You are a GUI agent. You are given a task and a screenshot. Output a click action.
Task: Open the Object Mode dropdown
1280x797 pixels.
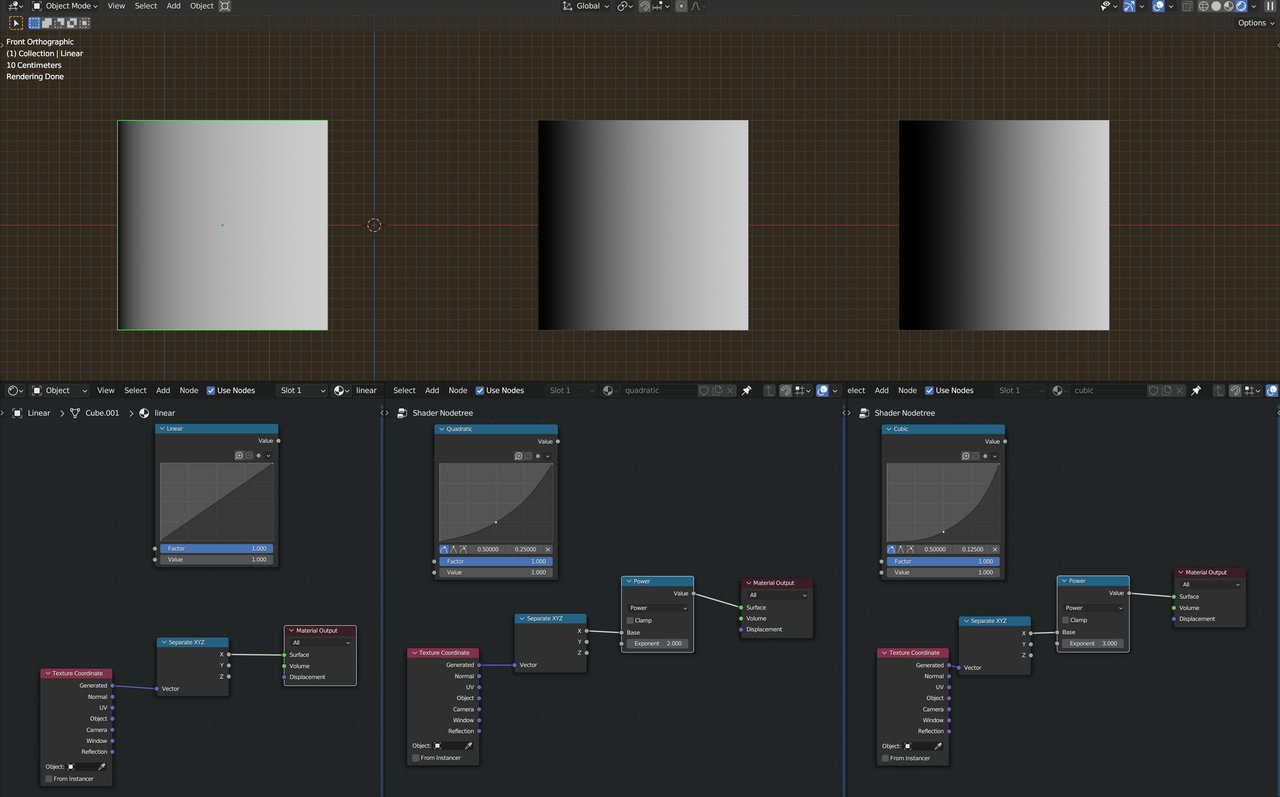(x=66, y=6)
